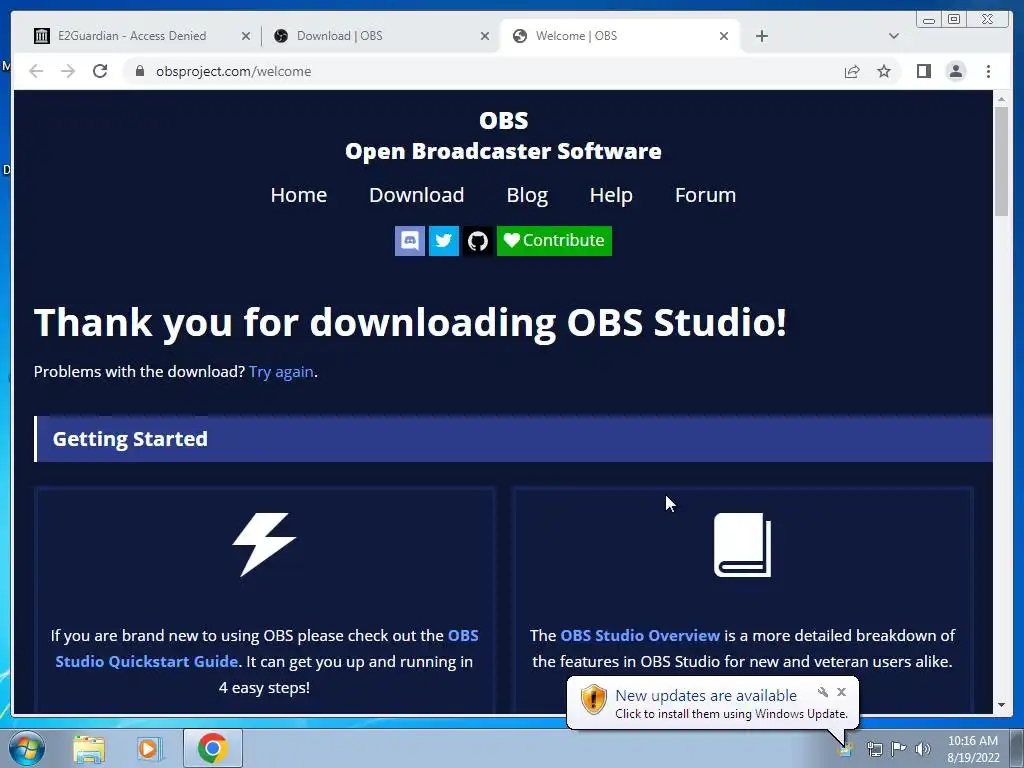1024x768 pixels.
Task: Go forward to the next page
Action: coord(68,71)
